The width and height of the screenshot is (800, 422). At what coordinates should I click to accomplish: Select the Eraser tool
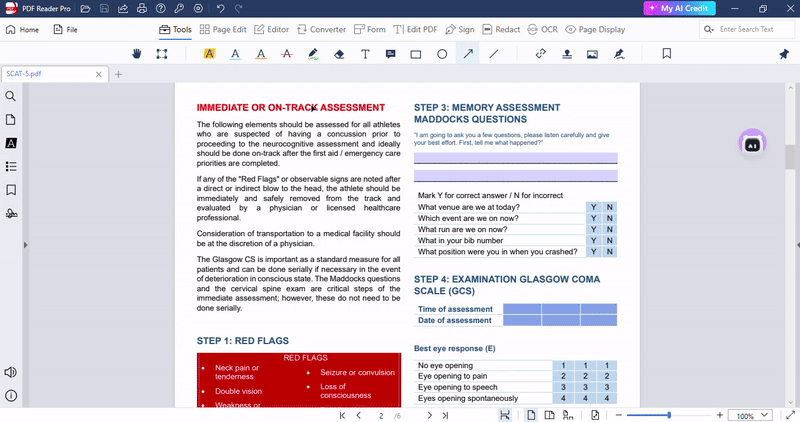click(339, 54)
